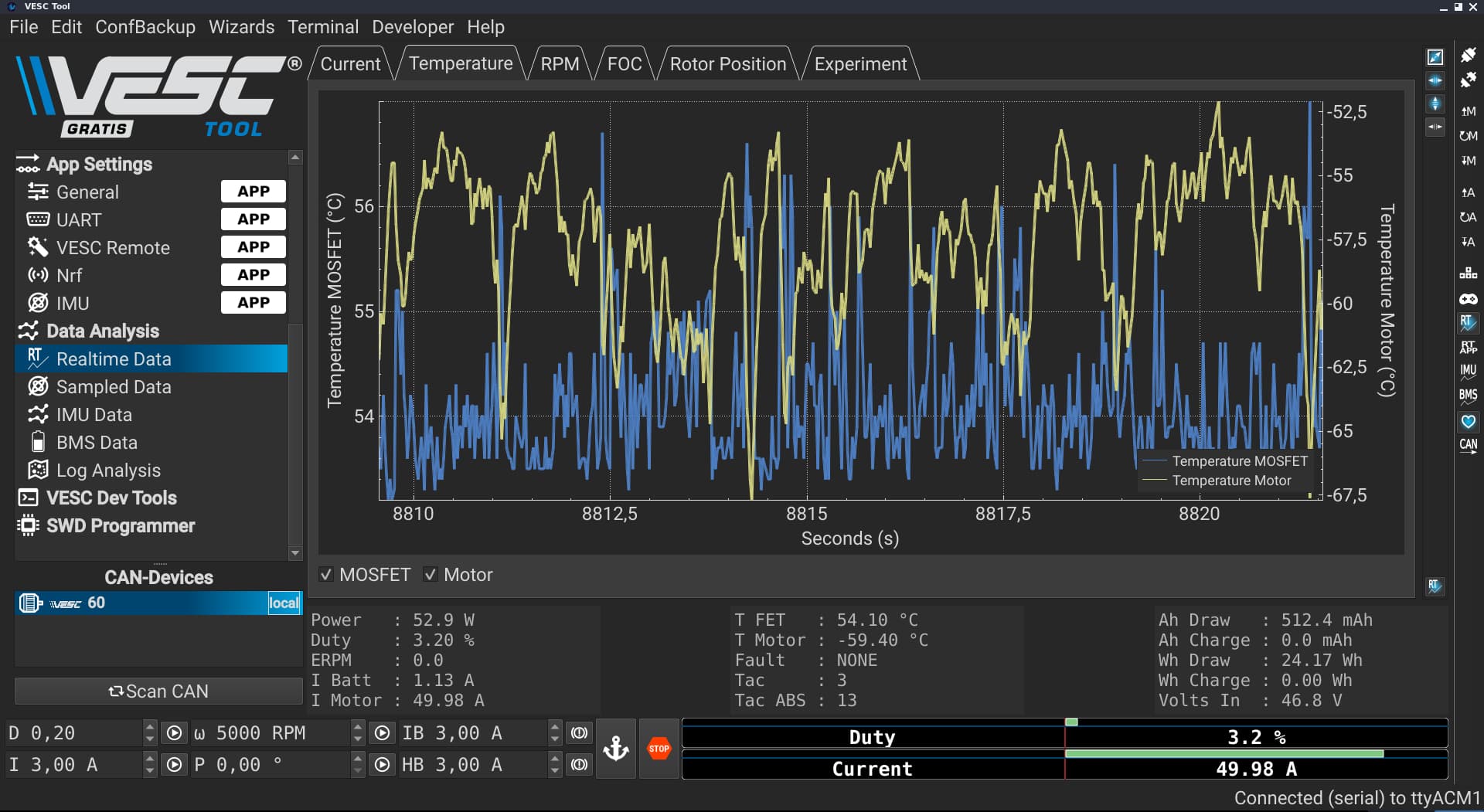Image resolution: width=1484 pixels, height=812 pixels.
Task: Increase the RPM value with stepper arrow
Action: point(357,726)
